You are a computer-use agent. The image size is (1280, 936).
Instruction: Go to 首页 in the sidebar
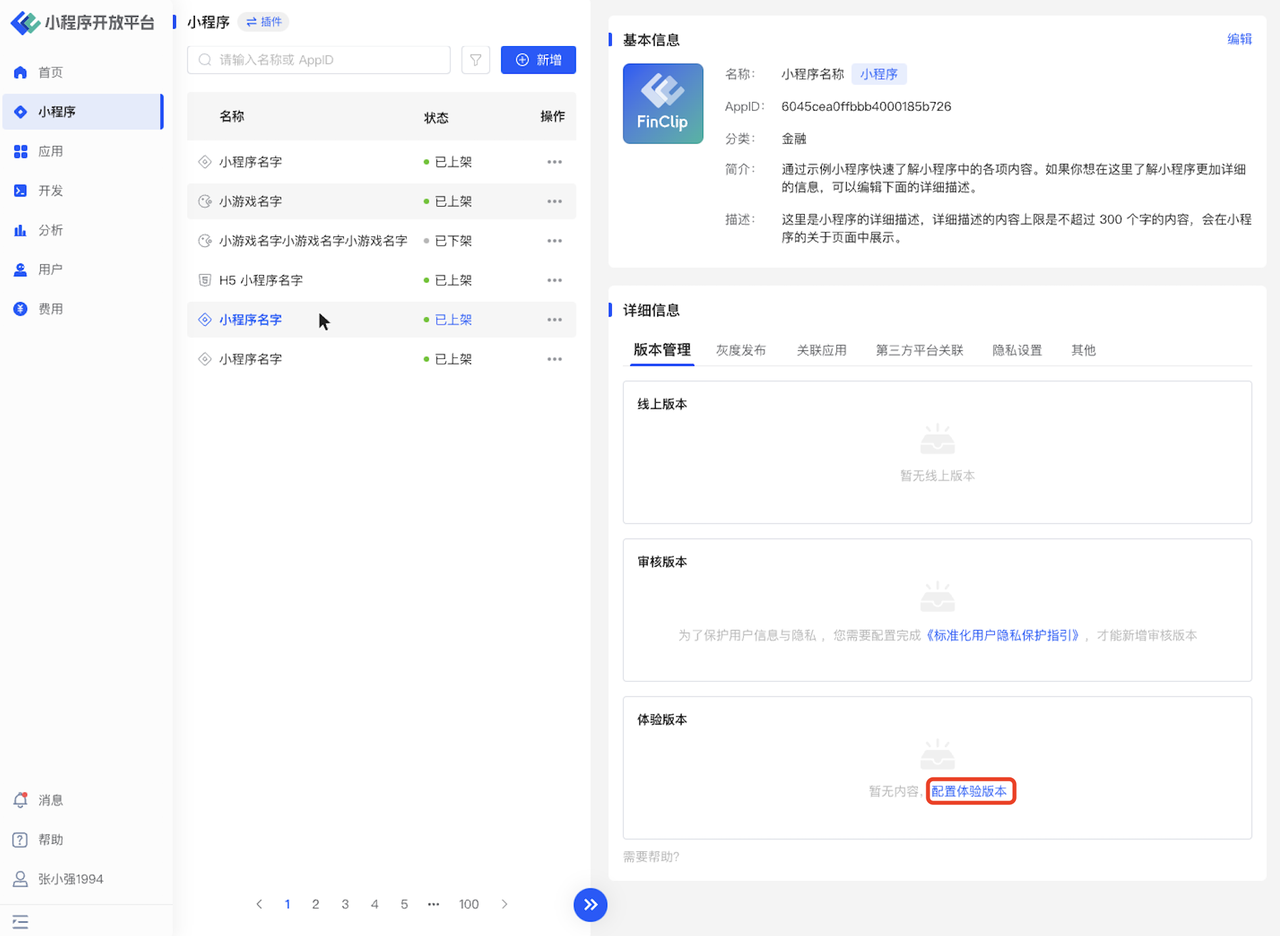[50, 72]
